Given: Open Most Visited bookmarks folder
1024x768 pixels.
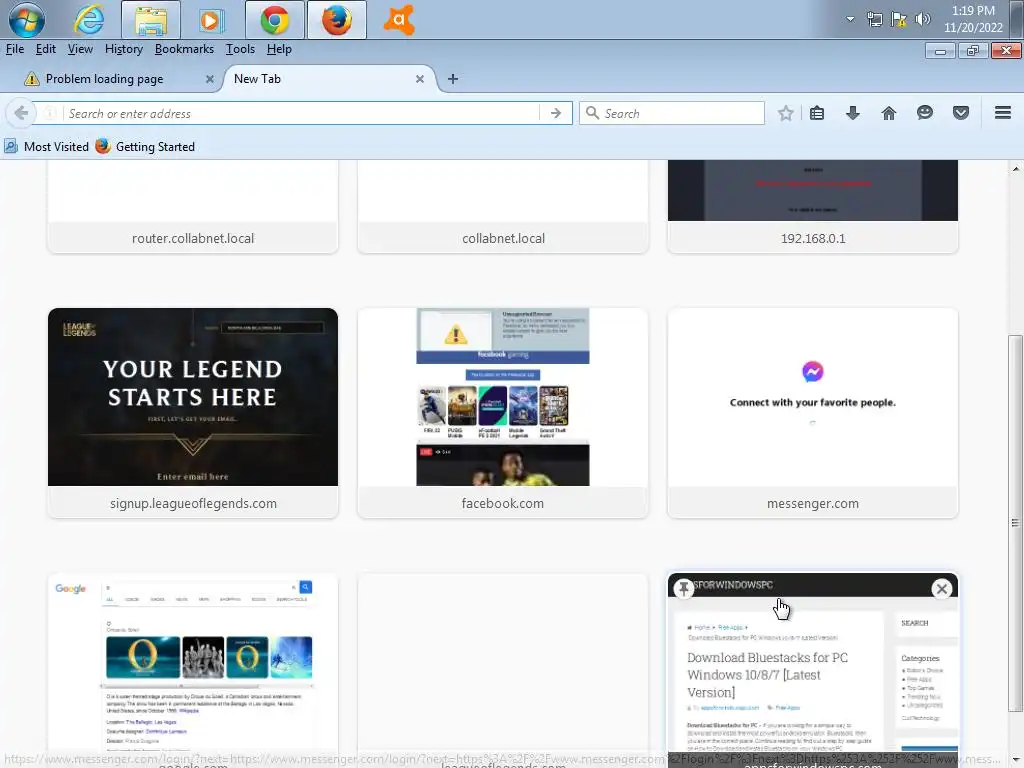Looking at the screenshot, I should (46, 147).
